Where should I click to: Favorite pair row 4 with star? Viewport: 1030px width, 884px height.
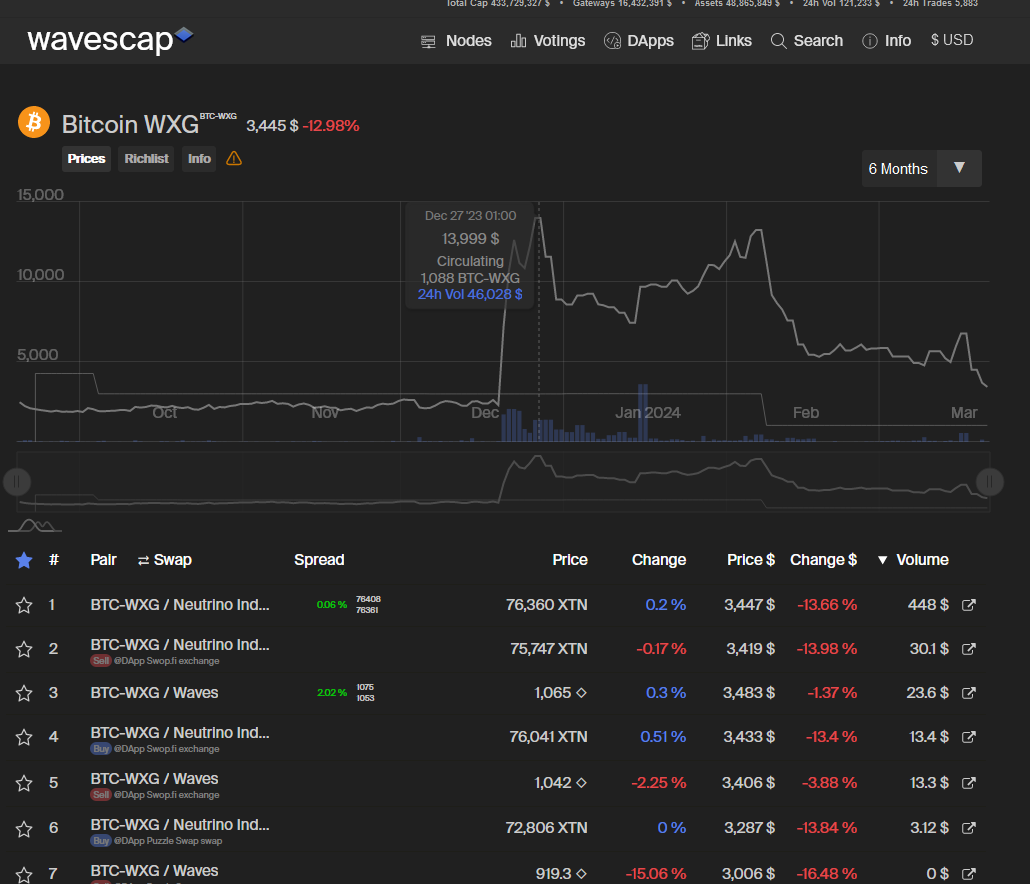pyautogui.click(x=24, y=738)
